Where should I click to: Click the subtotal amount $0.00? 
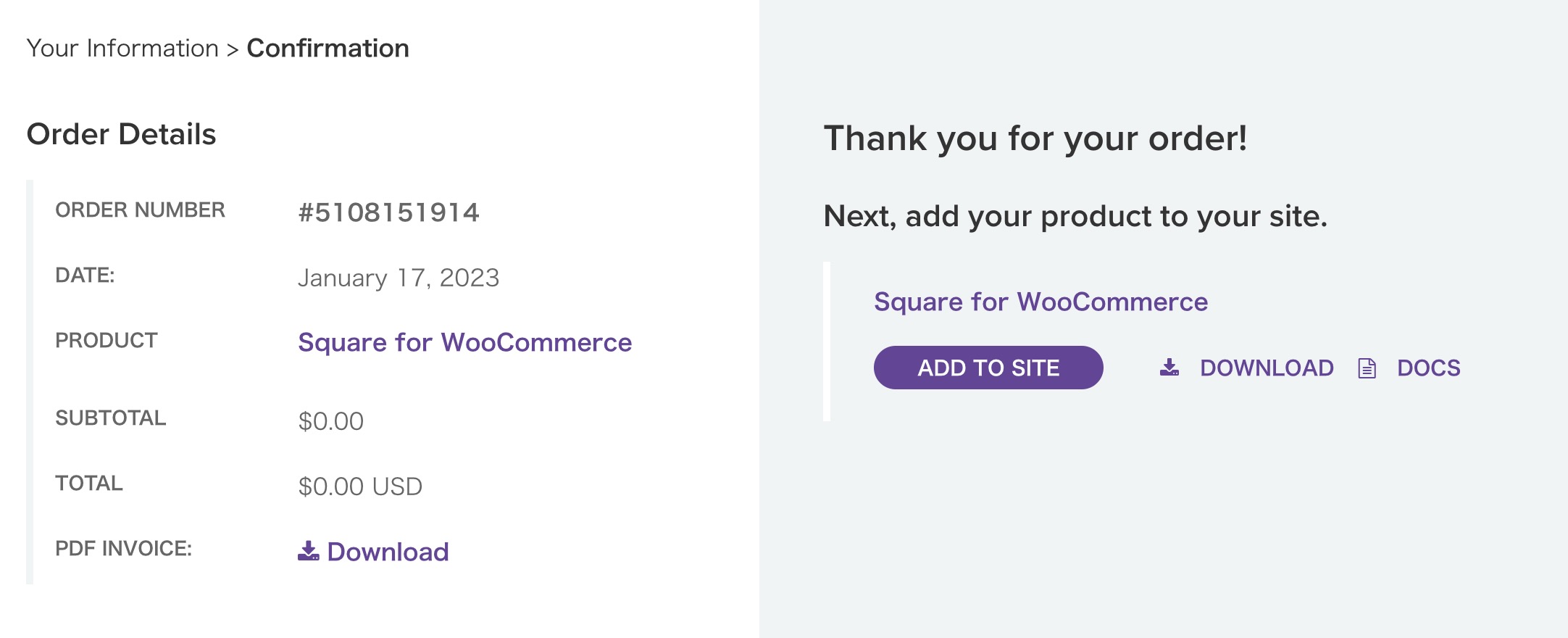point(330,421)
